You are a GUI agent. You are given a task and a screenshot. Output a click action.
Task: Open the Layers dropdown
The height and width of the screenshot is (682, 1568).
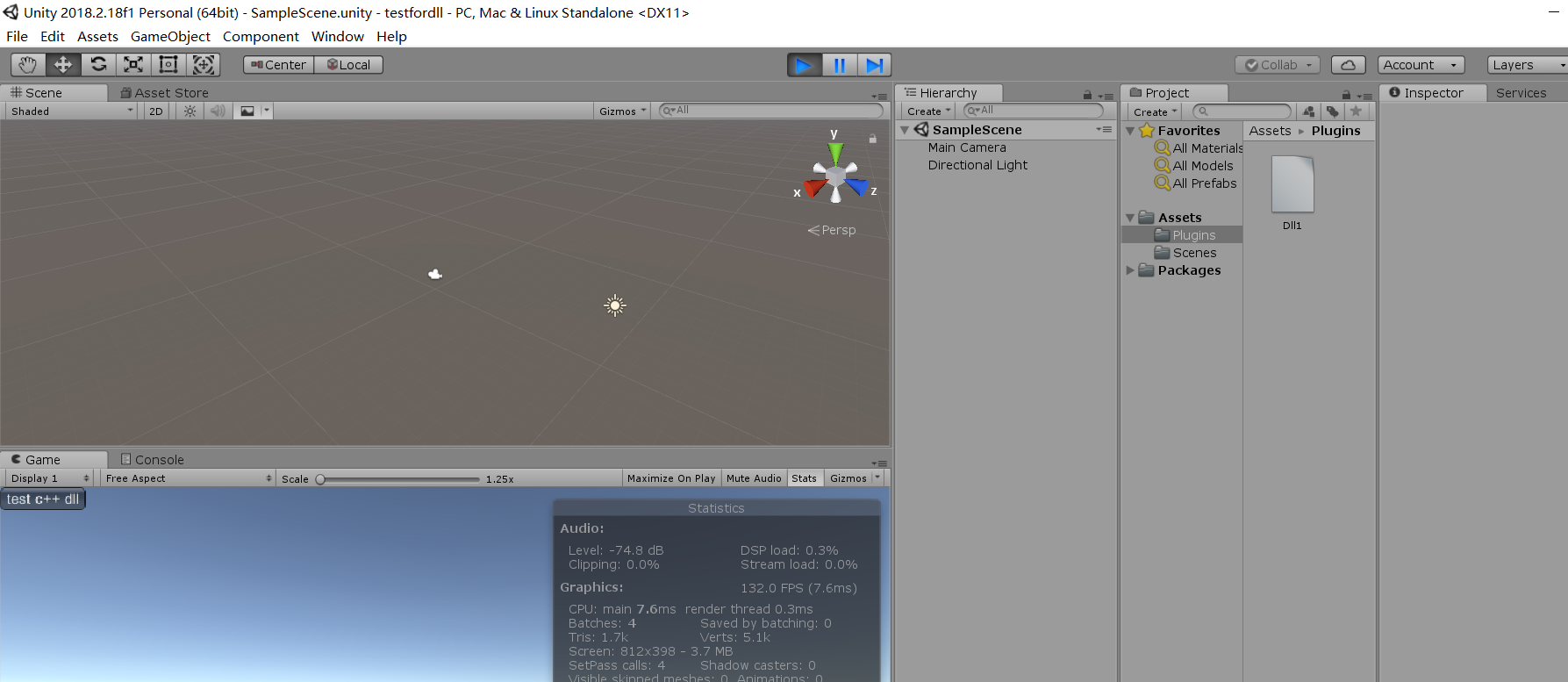(1528, 65)
